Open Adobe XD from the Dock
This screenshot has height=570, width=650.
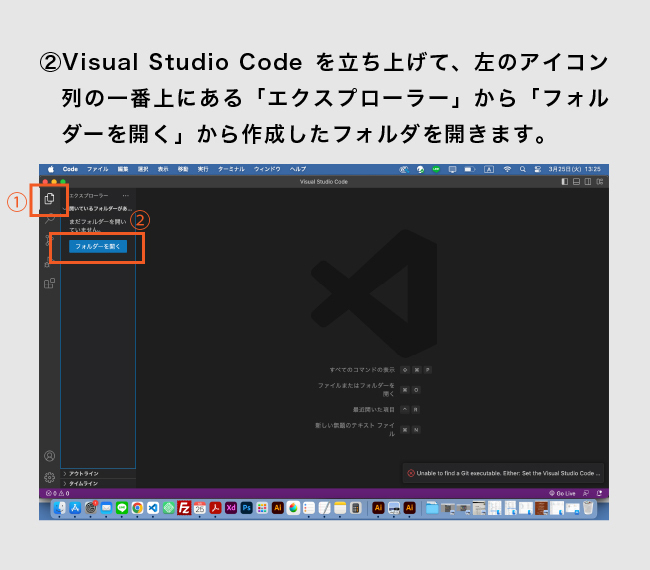231,507
